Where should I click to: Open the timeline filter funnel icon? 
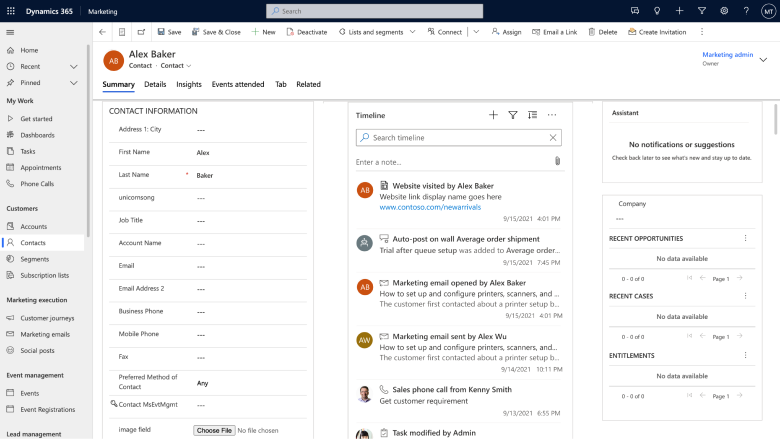(x=512, y=115)
